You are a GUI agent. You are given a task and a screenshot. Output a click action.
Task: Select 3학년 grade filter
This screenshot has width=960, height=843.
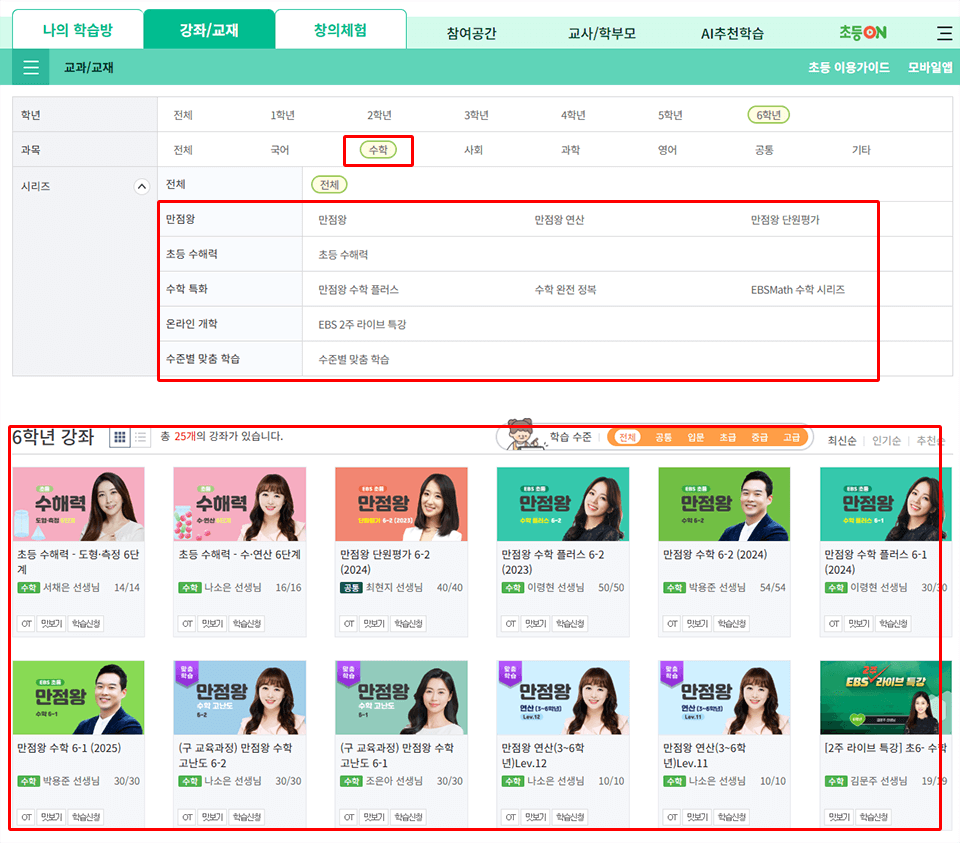[x=476, y=115]
